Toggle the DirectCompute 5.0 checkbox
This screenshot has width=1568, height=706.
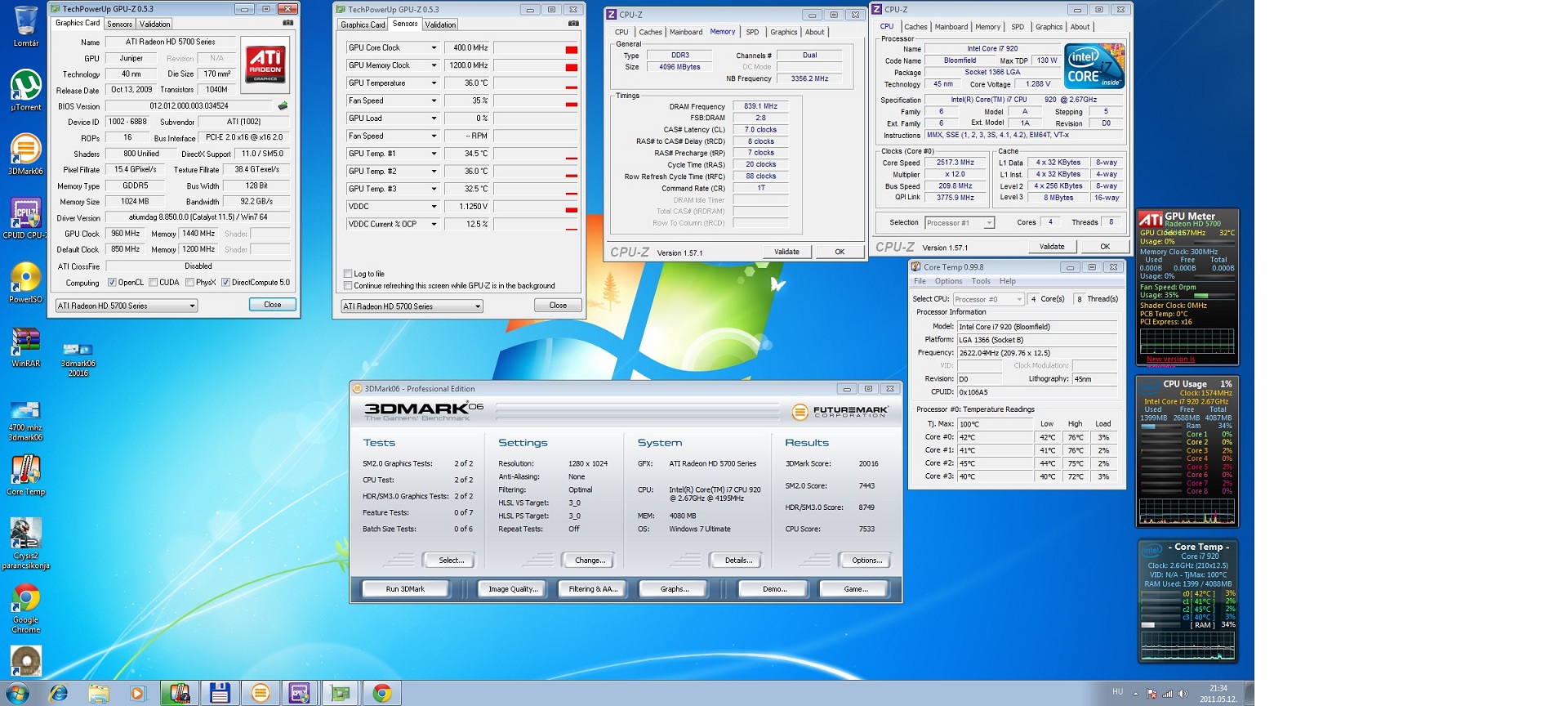point(225,283)
